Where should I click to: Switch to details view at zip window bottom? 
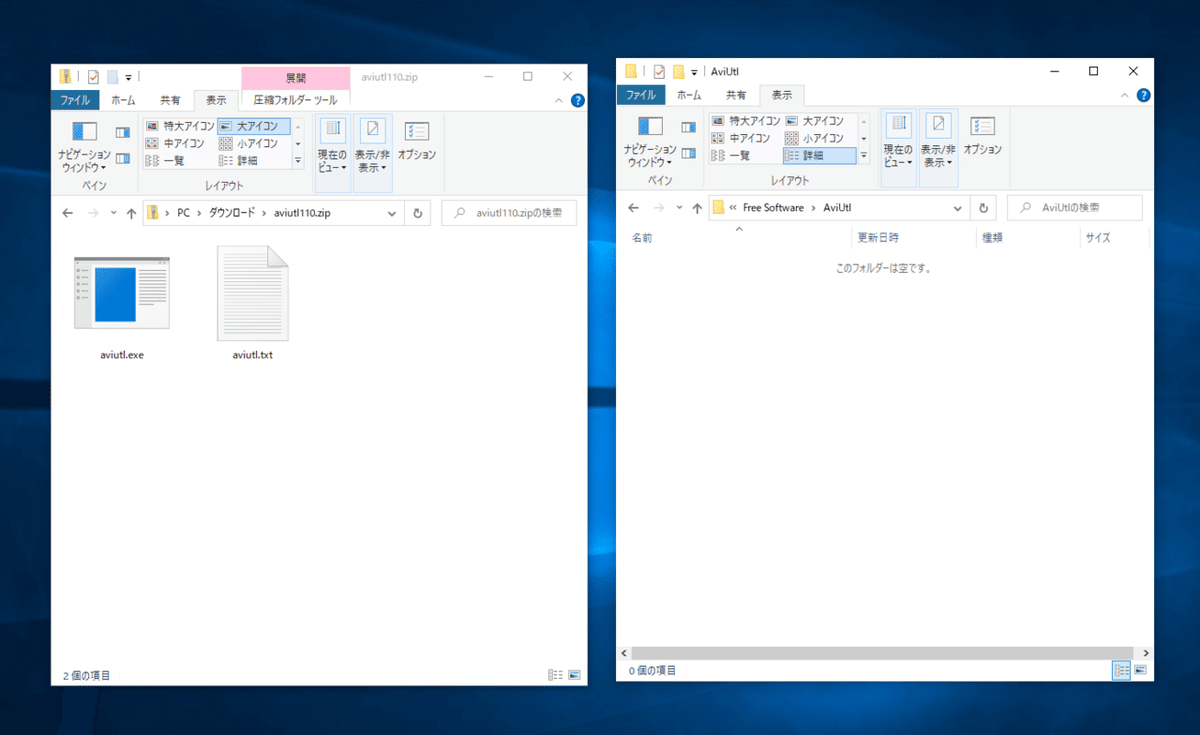[x=555, y=676]
